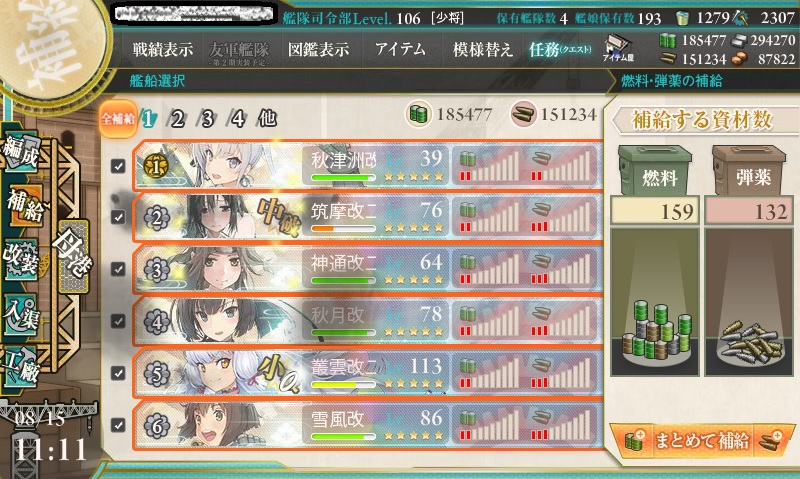Viewport: 800px width, 479px height.
Task: Toggle the checkbox beside 雪風改
Action: pyautogui.click(x=118, y=424)
